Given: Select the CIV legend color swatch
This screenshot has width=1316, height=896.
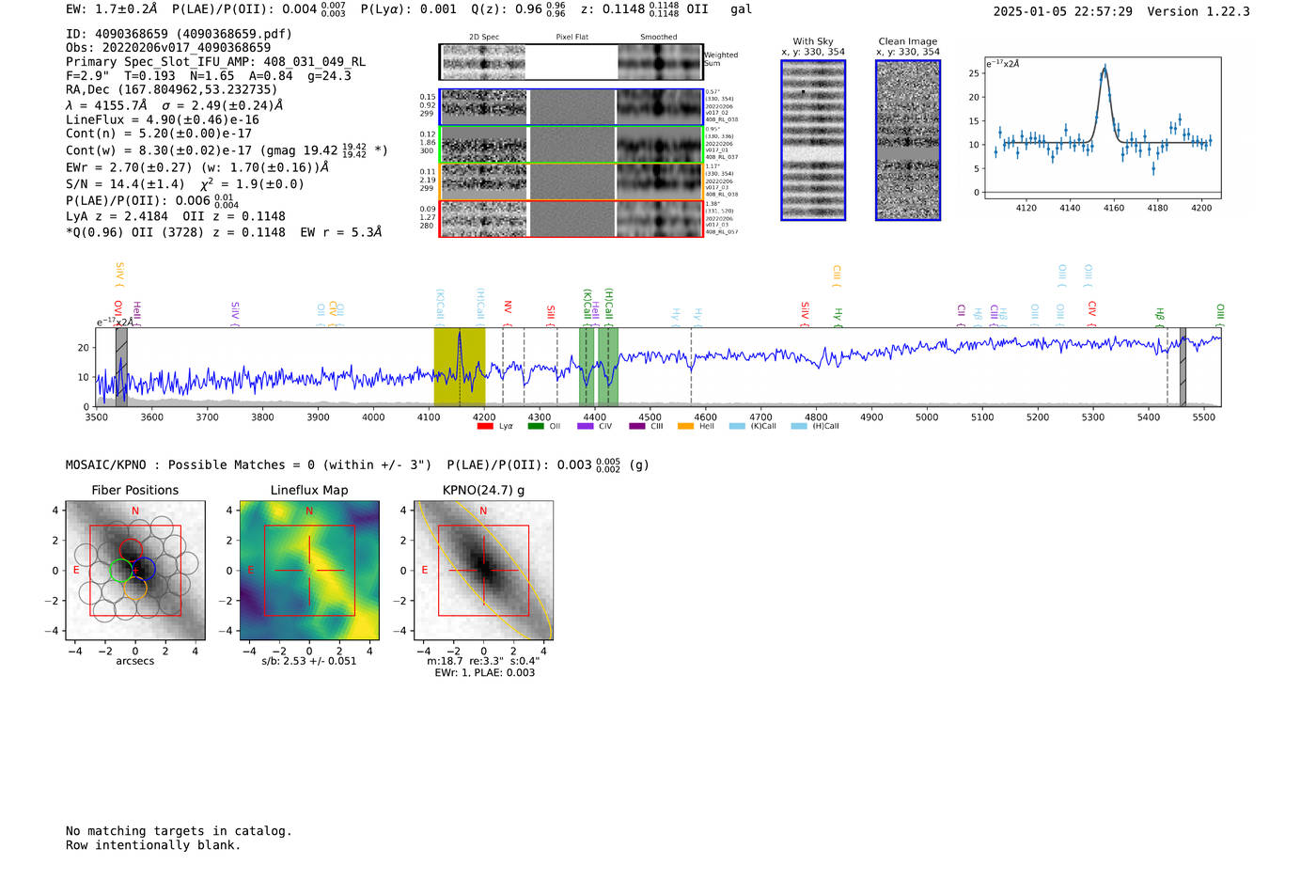Looking at the screenshot, I should point(586,427).
